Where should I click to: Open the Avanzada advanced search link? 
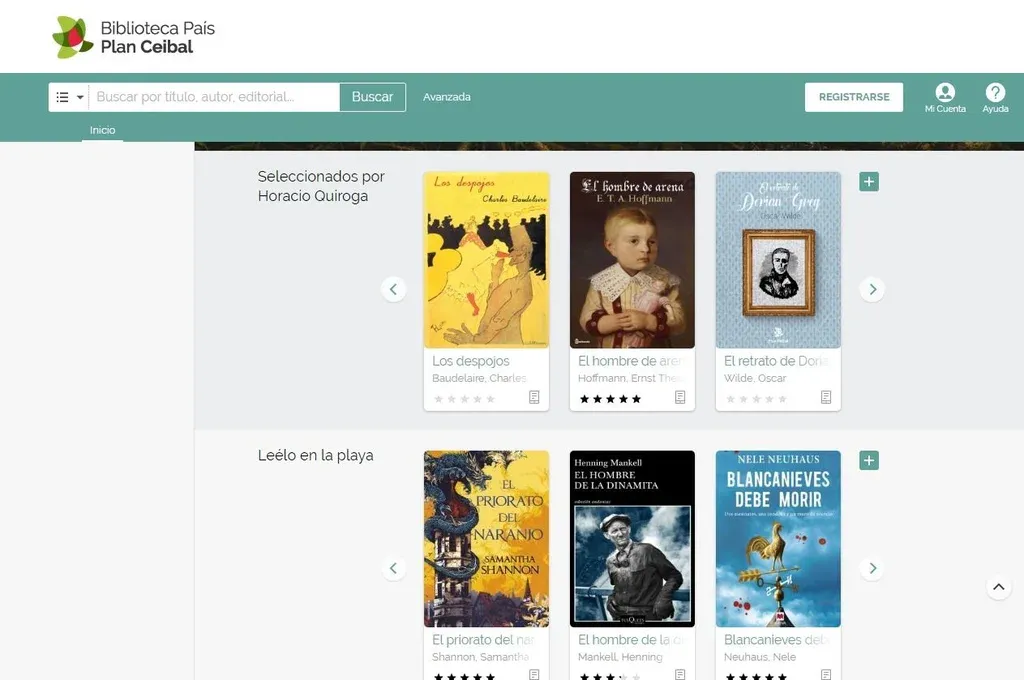[446, 97]
